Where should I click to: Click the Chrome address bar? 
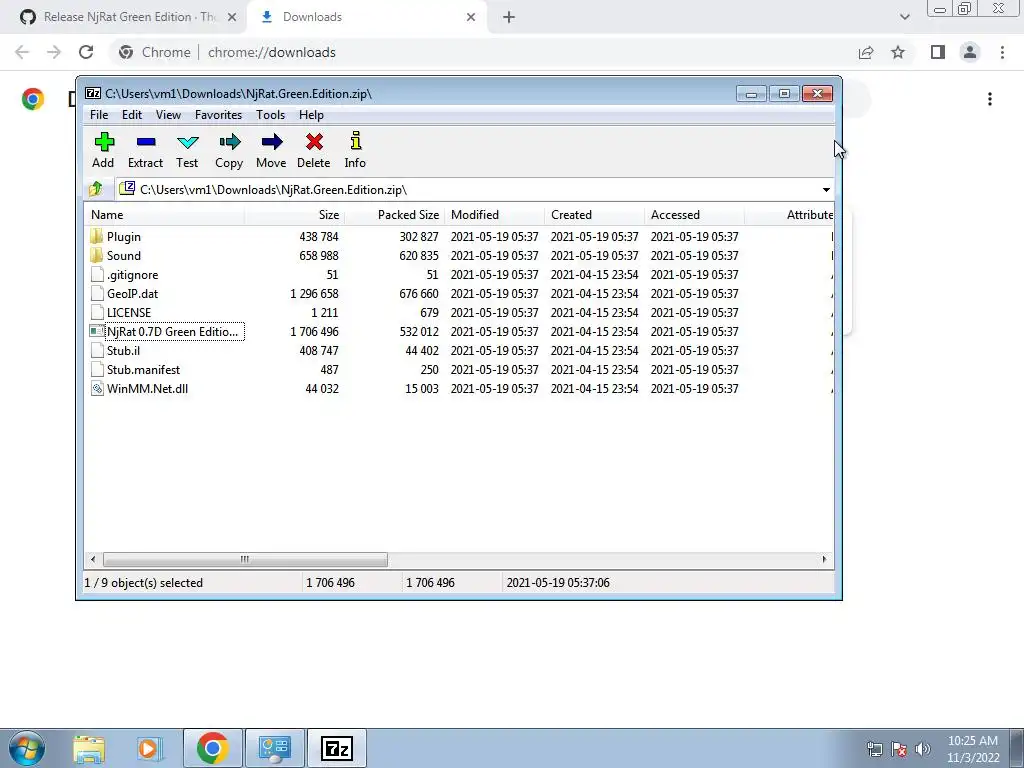click(x=483, y=52)
